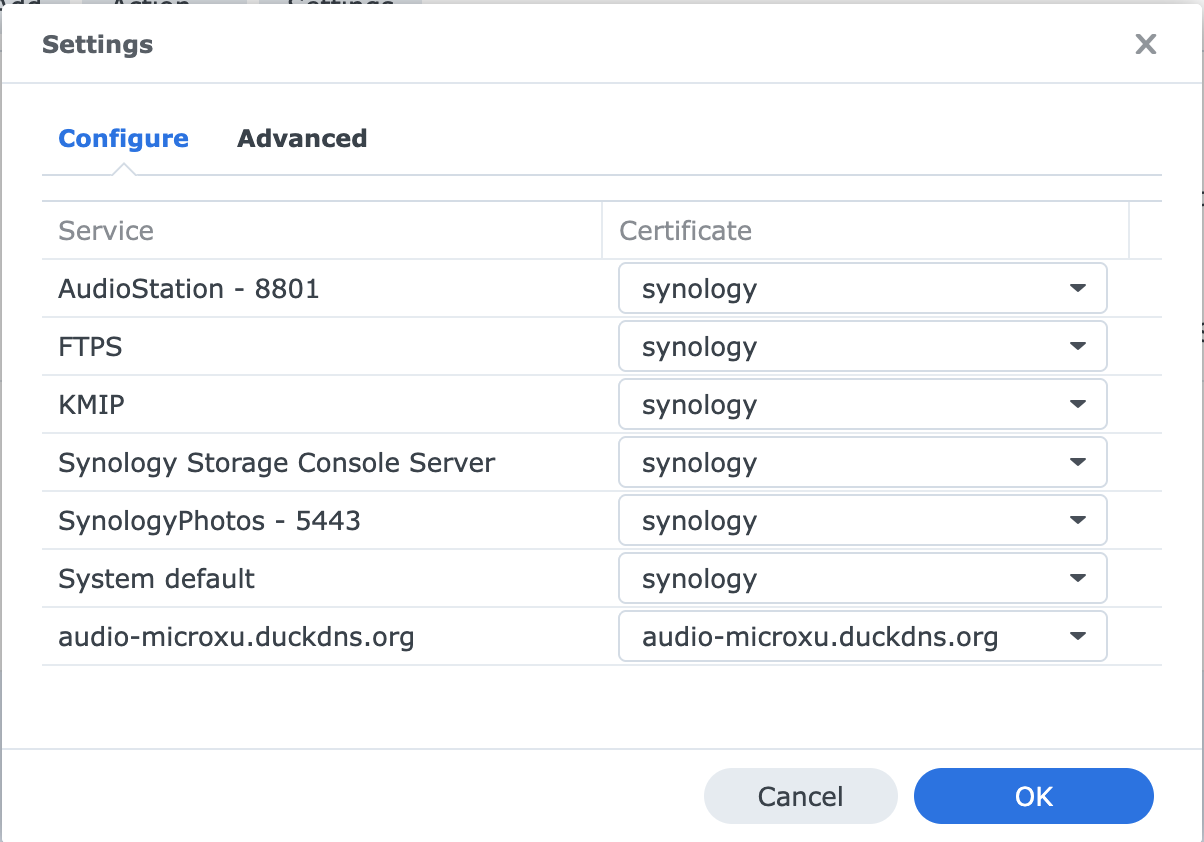Viewport: 1204px width, 842px height.
Task: Select the SynologyPhotos - 5443 service label
Action: pyautogui.click(x=209, y=521)
